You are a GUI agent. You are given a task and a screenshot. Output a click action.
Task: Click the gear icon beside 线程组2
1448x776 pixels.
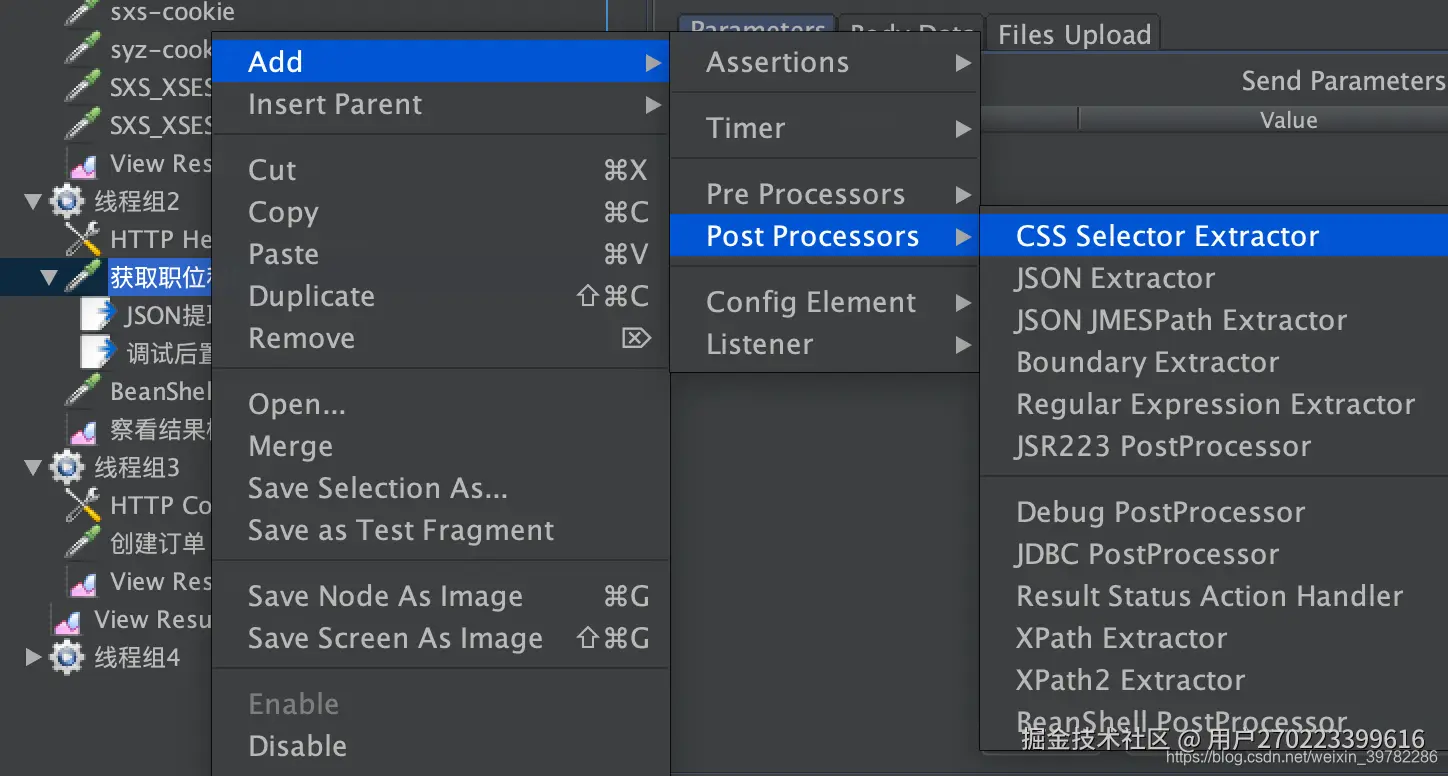pos(67,201)
